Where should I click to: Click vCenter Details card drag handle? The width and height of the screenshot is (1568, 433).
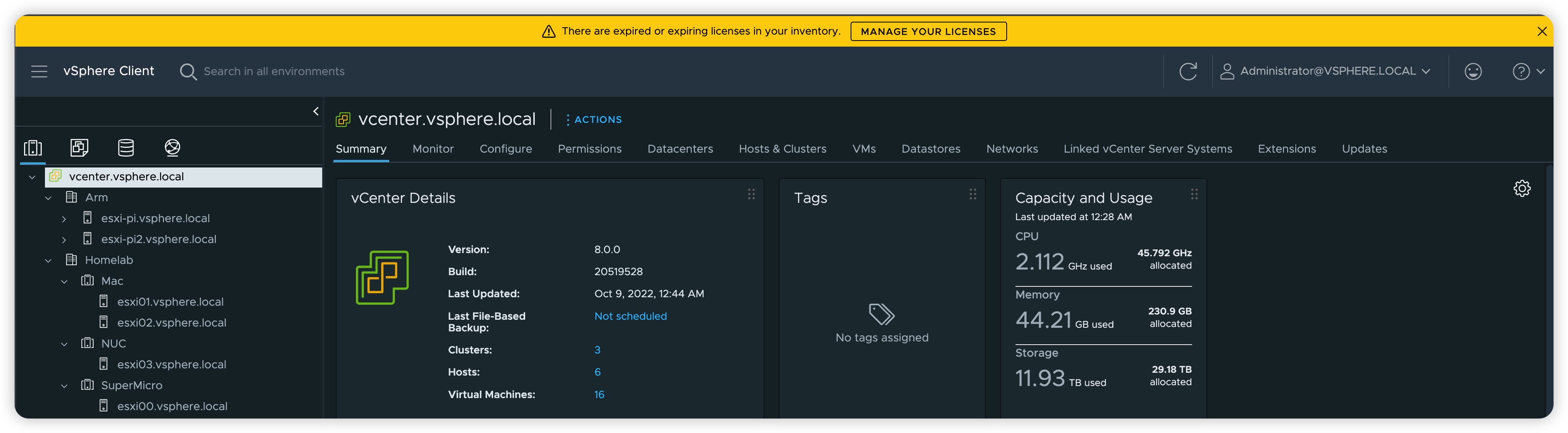751,194
